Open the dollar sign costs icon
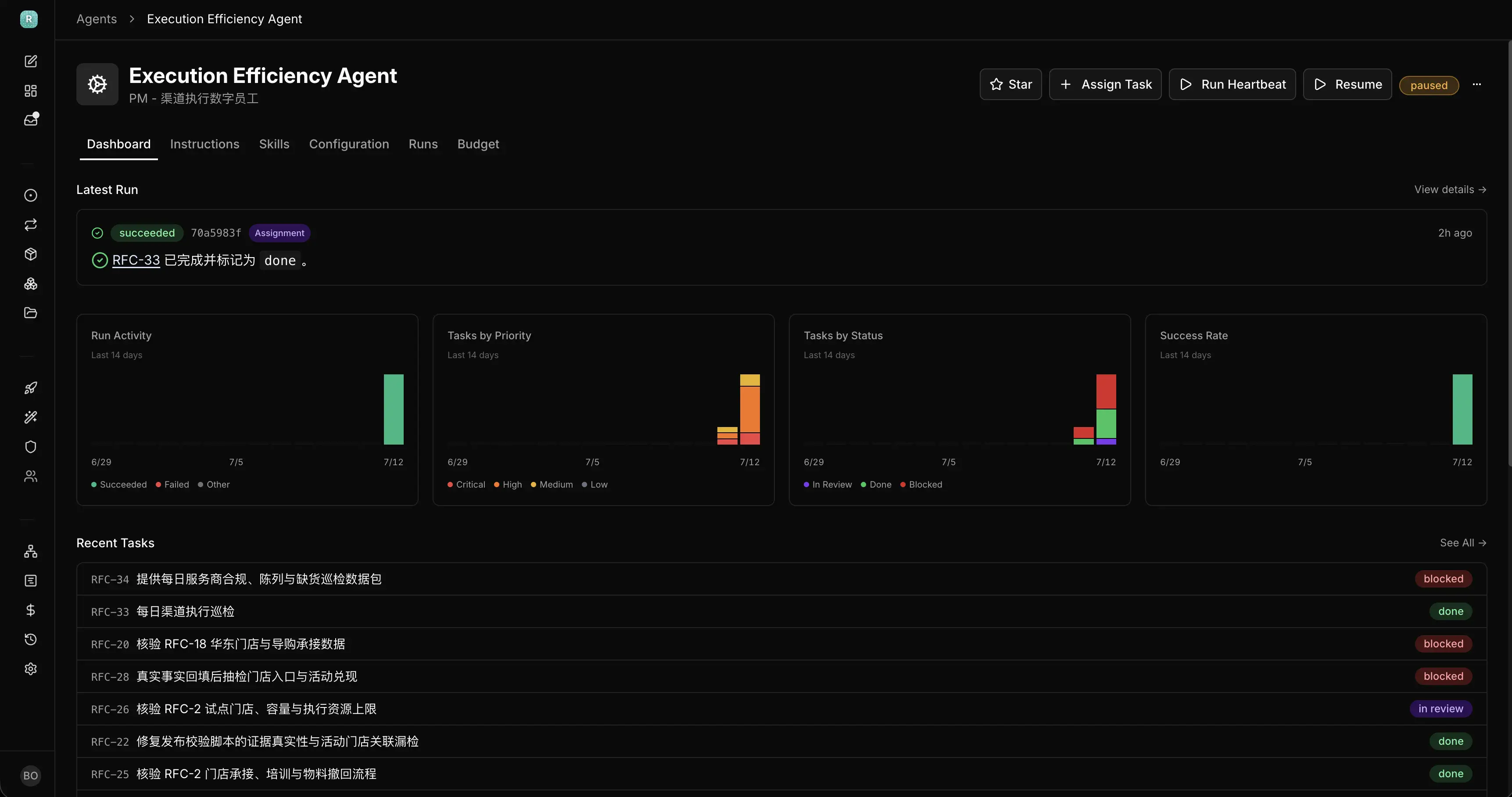 point(31,610)
